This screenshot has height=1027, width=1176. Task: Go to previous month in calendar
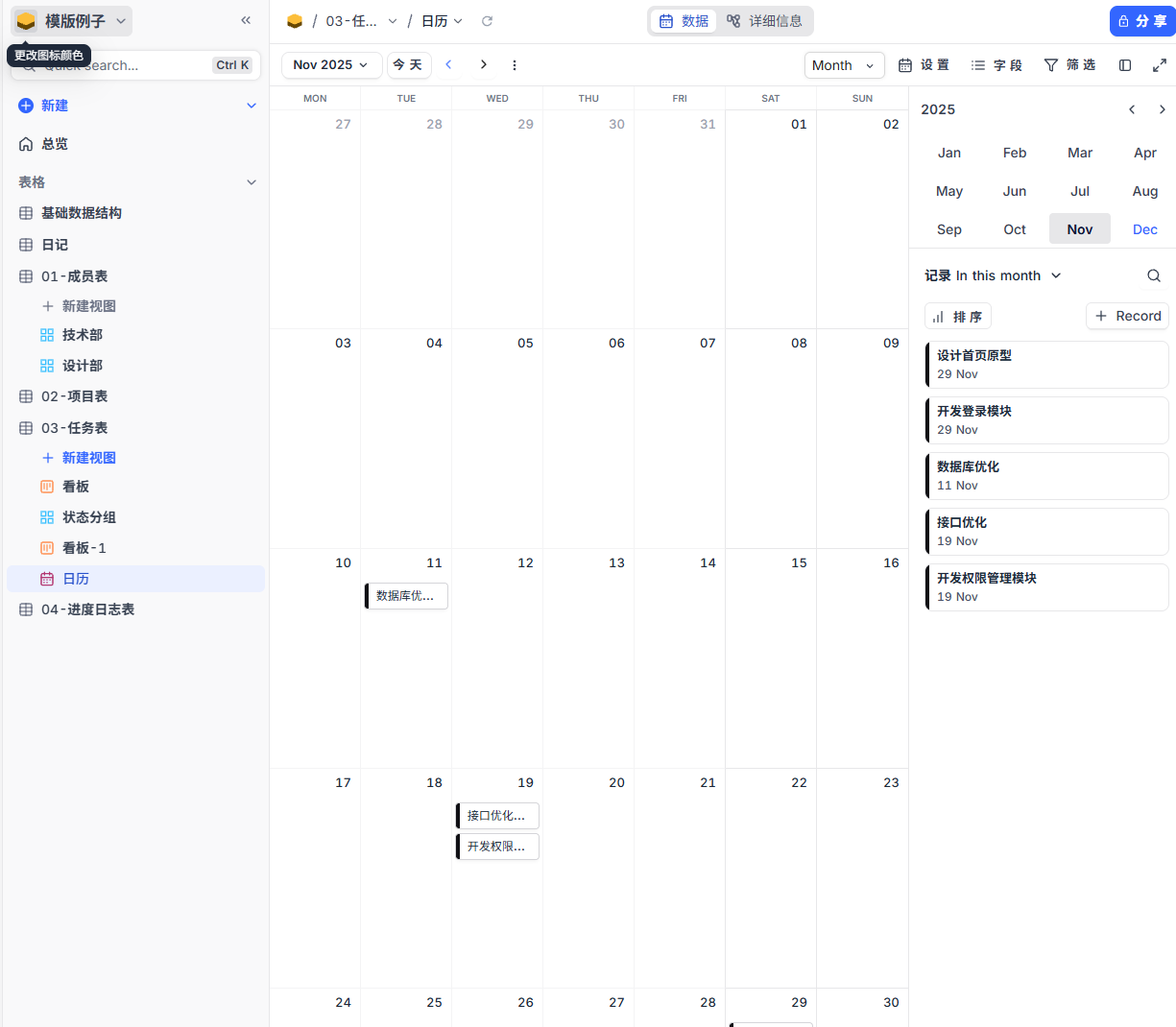448,64
